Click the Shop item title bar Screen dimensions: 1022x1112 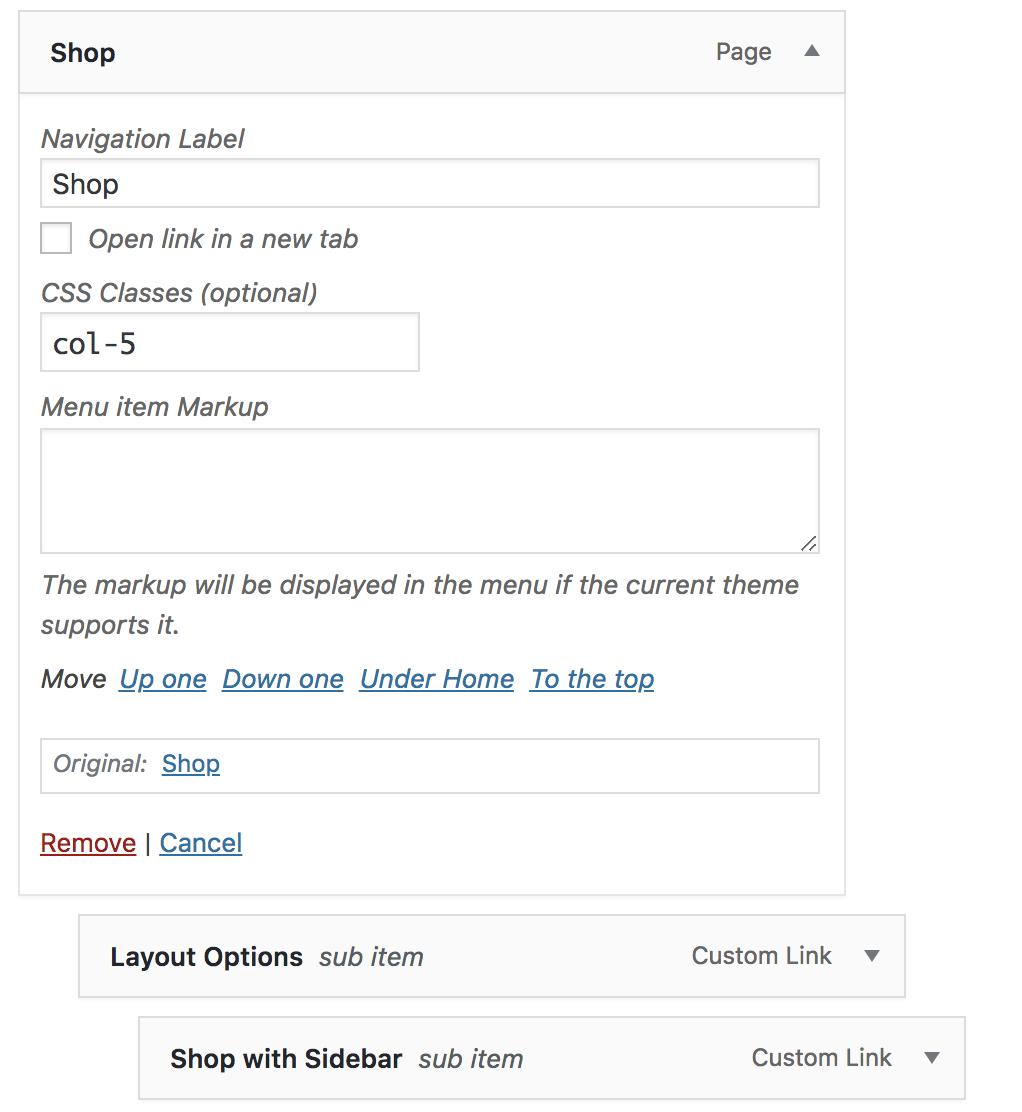click(x=432, y=52)
